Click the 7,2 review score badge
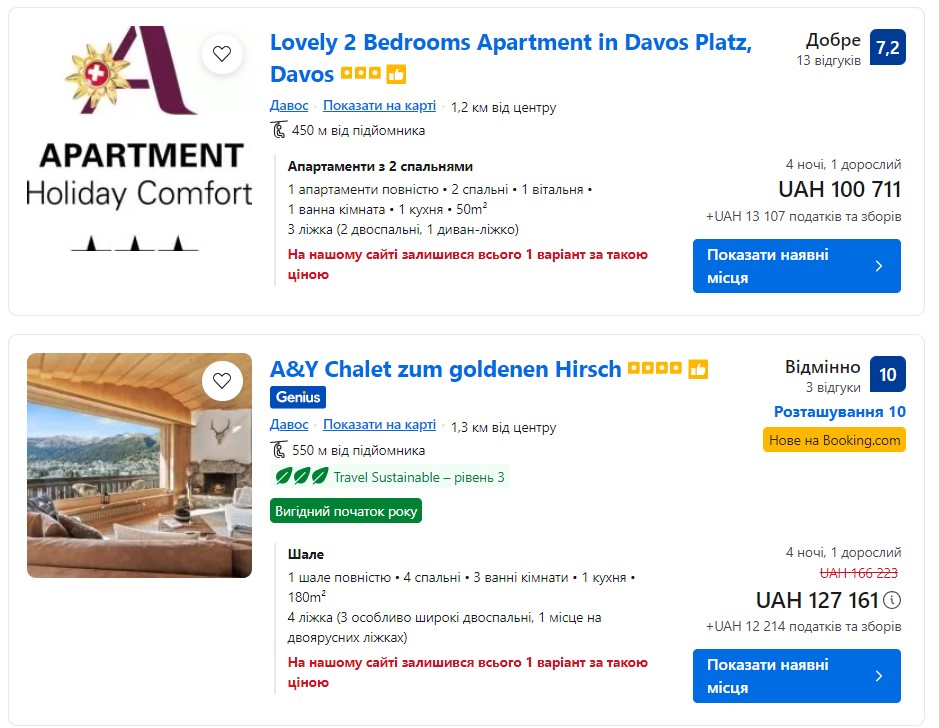The height and width of the screenshot is (728, 939). pyautogui.click(x=887, y=47)
